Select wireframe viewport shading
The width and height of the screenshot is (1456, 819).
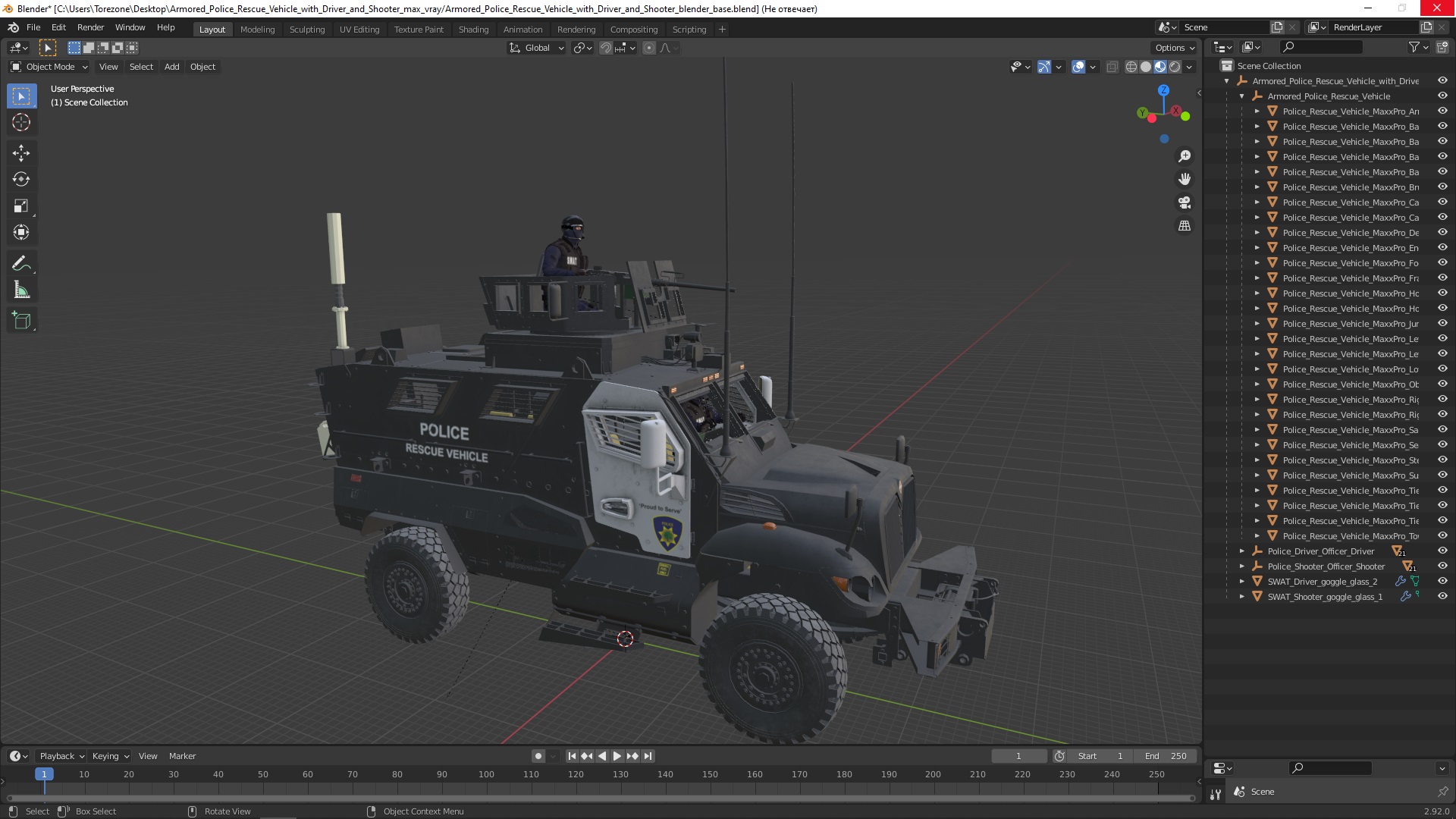[1131, 67]
